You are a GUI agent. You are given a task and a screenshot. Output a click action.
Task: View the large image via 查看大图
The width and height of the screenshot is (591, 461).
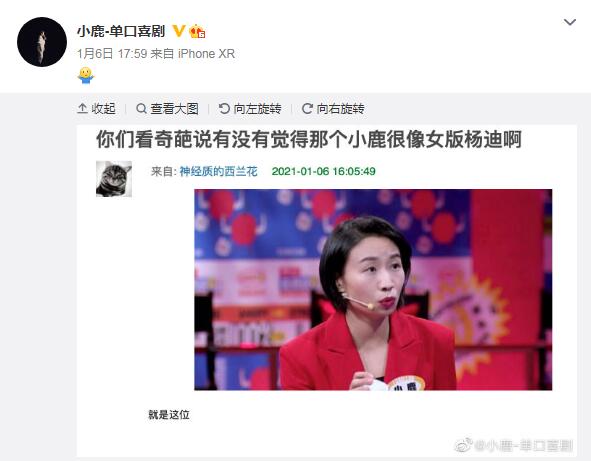click(x=167, y=109)
